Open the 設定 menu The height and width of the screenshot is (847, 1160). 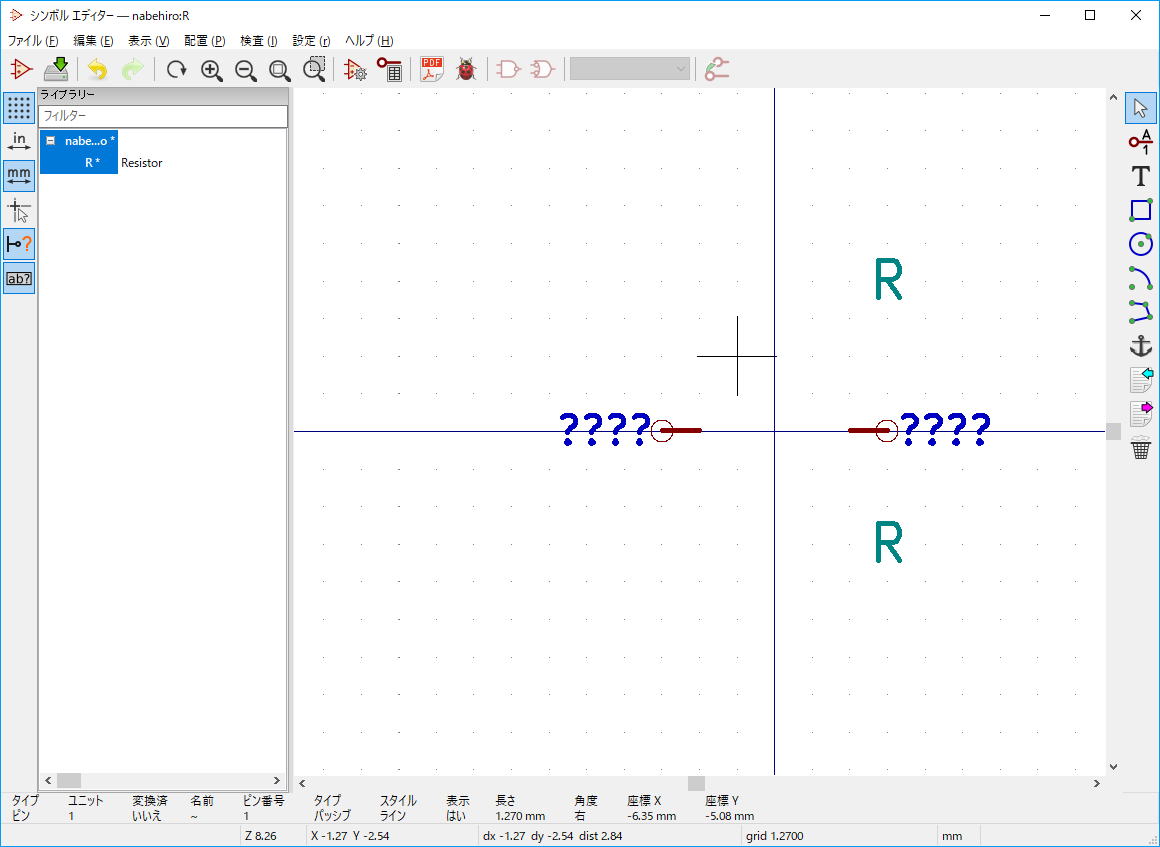click(x=311, y=41)
